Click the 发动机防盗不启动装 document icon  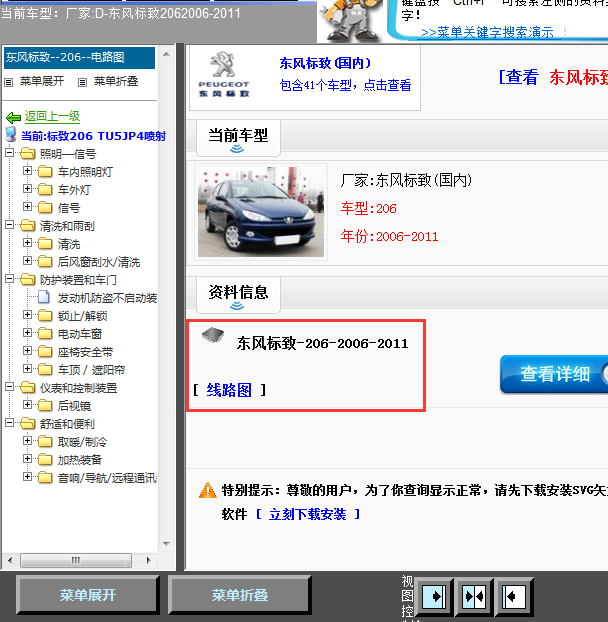[x=44, y=298]
